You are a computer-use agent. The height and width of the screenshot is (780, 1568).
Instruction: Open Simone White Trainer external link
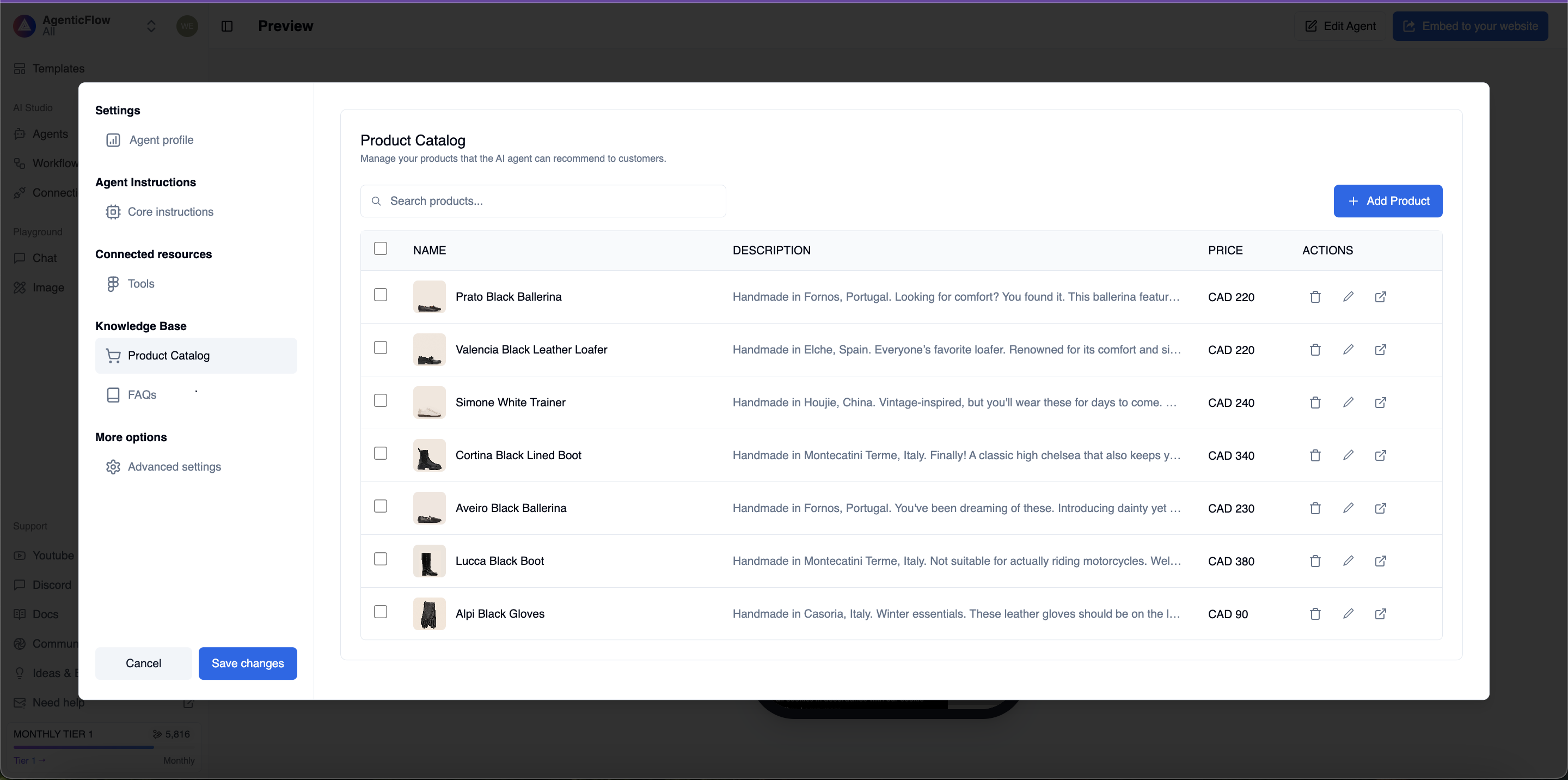(x=1381, y=403)
